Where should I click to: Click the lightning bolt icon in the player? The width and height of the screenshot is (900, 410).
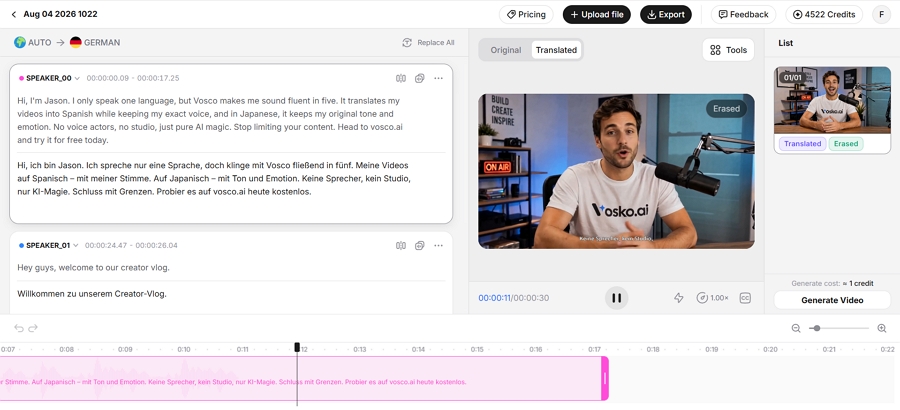click(678, 298)
